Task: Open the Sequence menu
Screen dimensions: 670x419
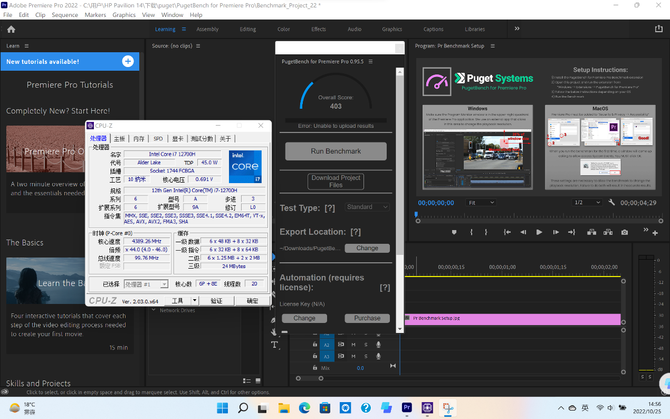Action: click(64, 16)
